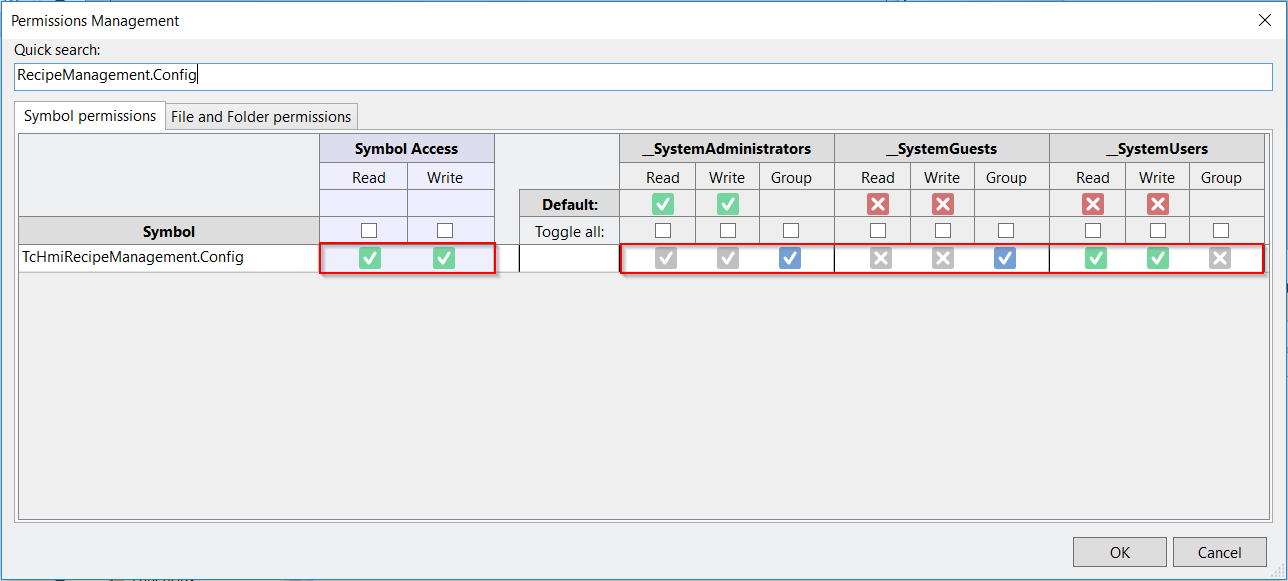Toggle __SystemUsers Group checkbox in Config row
This screenshot has width=1288, height=581.
point(1220,258)
